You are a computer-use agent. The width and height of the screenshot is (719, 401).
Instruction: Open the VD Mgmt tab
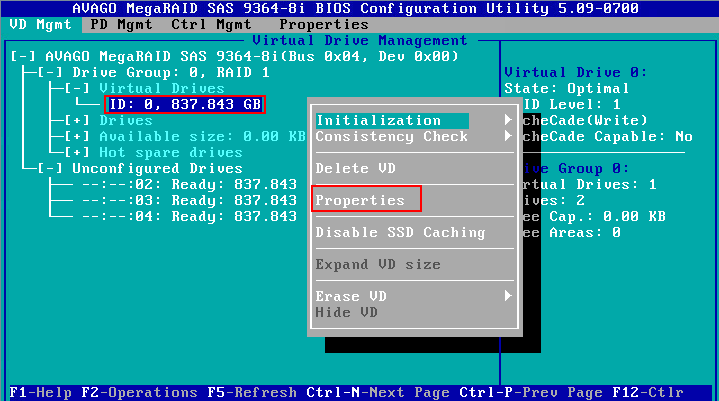[36, 24]
